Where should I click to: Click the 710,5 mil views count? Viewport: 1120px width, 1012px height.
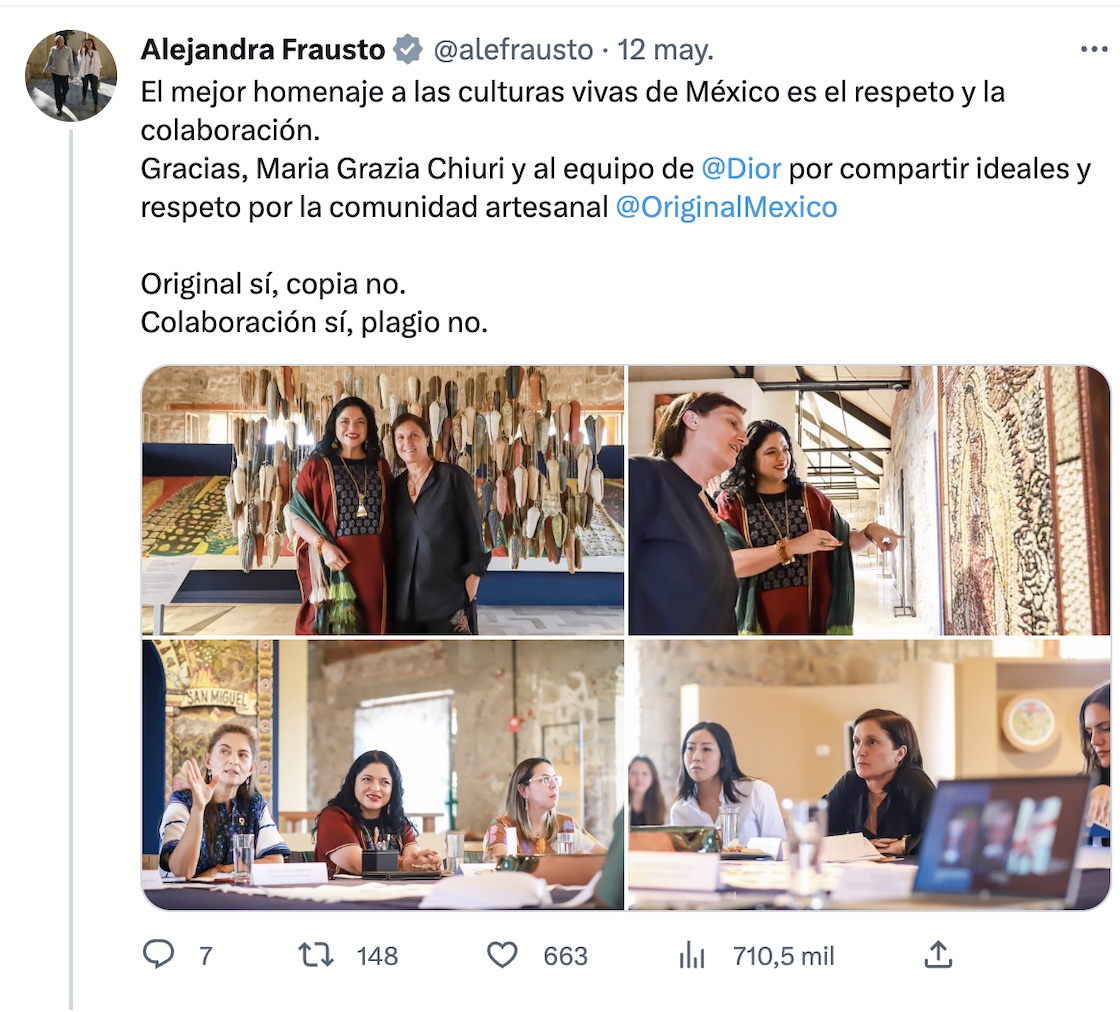coord(783,956)
